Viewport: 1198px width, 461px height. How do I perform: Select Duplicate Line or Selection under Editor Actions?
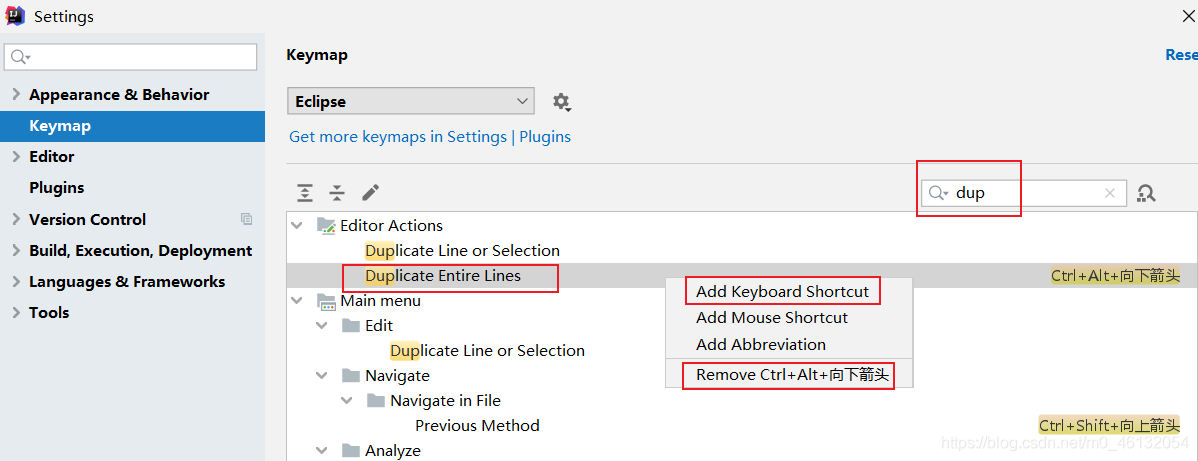click(x=462, y=251)
